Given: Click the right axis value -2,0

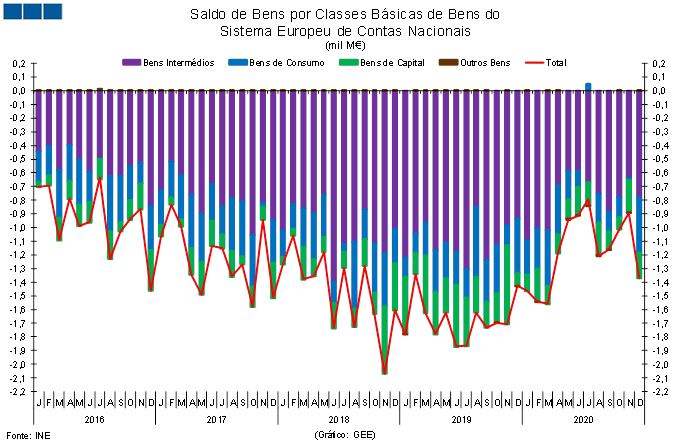Looking at the screenshot, I should [x=659, y=364].
